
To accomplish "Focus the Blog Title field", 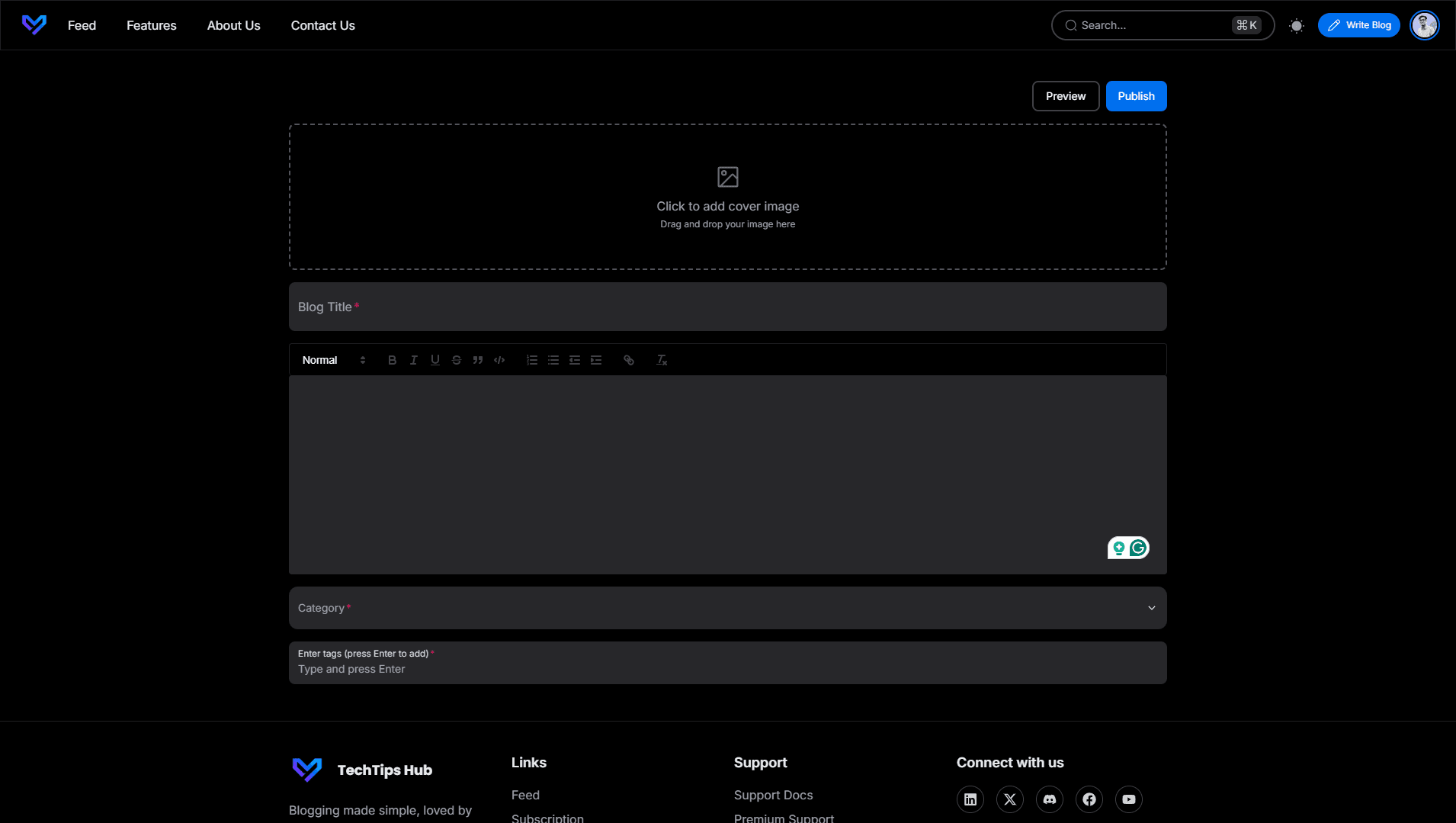I will point(728,307).
